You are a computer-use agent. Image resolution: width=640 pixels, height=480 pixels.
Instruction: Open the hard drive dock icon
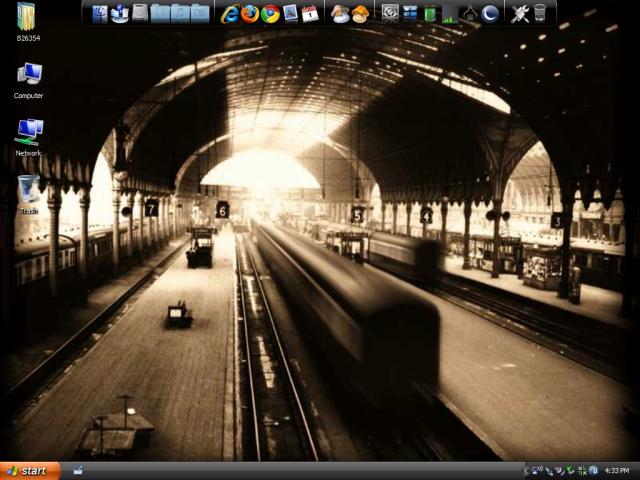click(140, 13)
